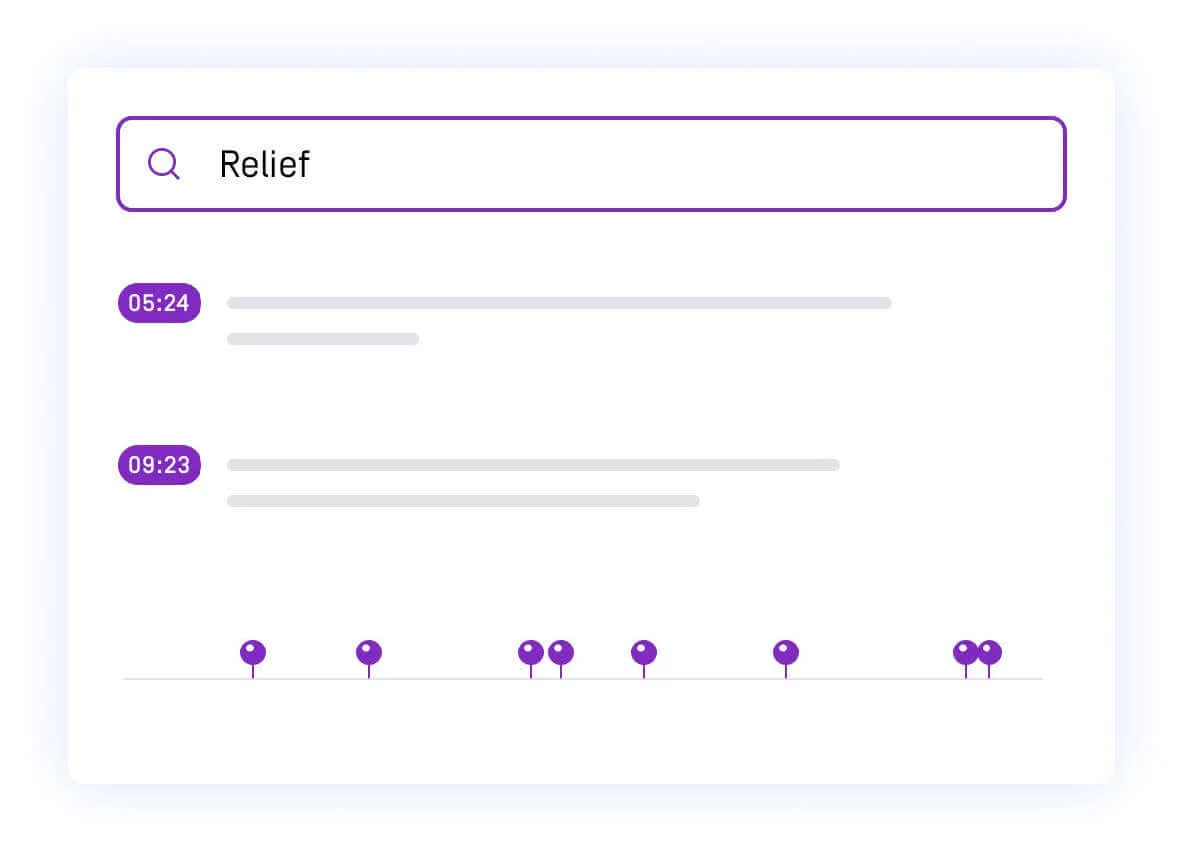Click the second line under the 09:23 result

pyautogui.click(x=463, y=501)
